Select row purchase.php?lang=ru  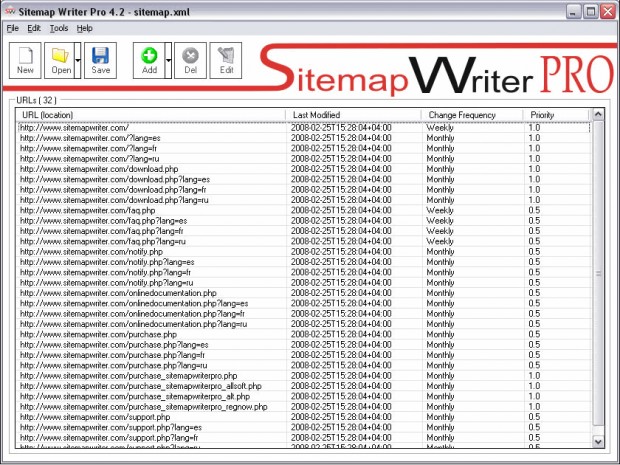tap(304, 365)
